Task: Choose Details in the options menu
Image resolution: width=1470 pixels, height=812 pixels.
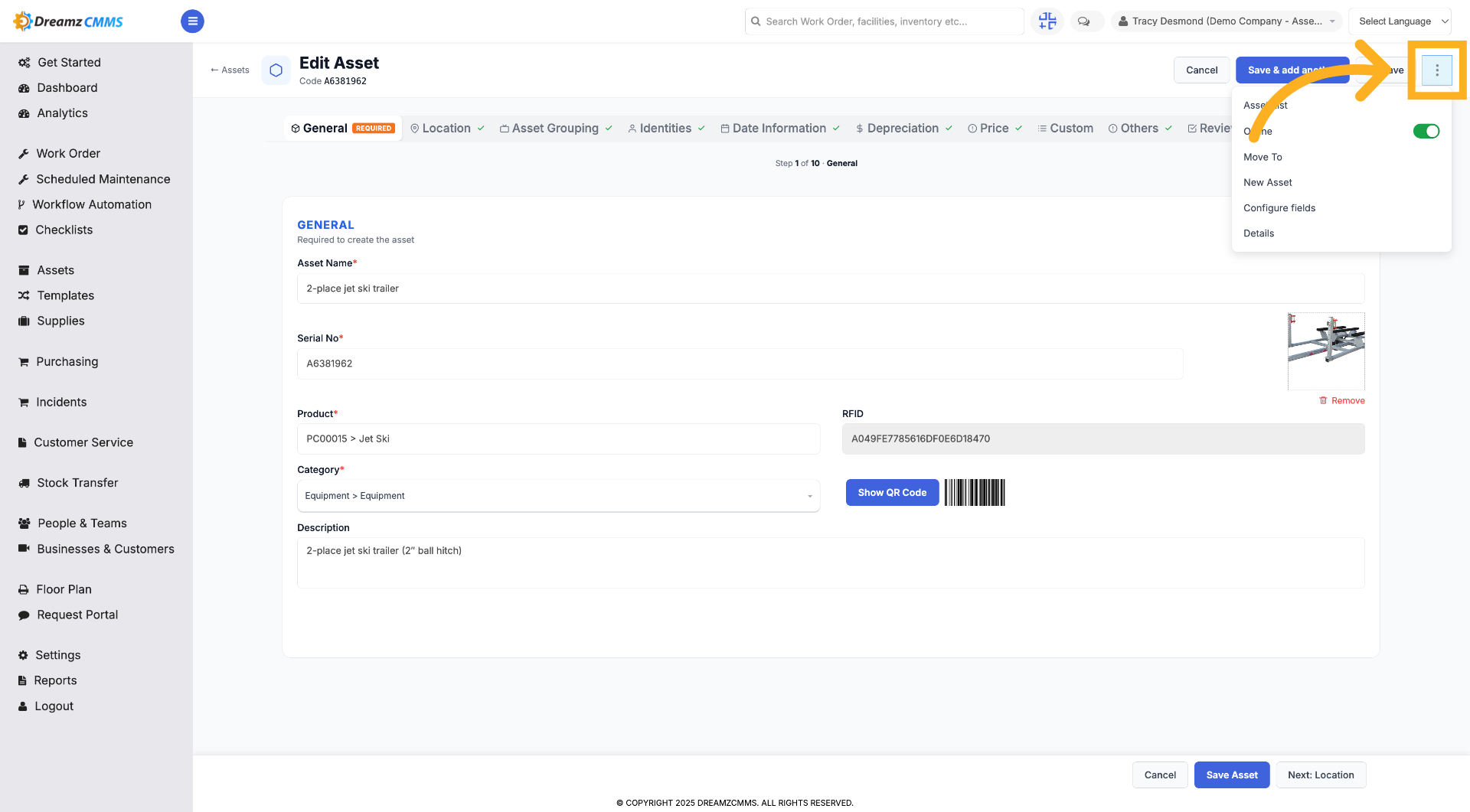Action: [1259, 233]
